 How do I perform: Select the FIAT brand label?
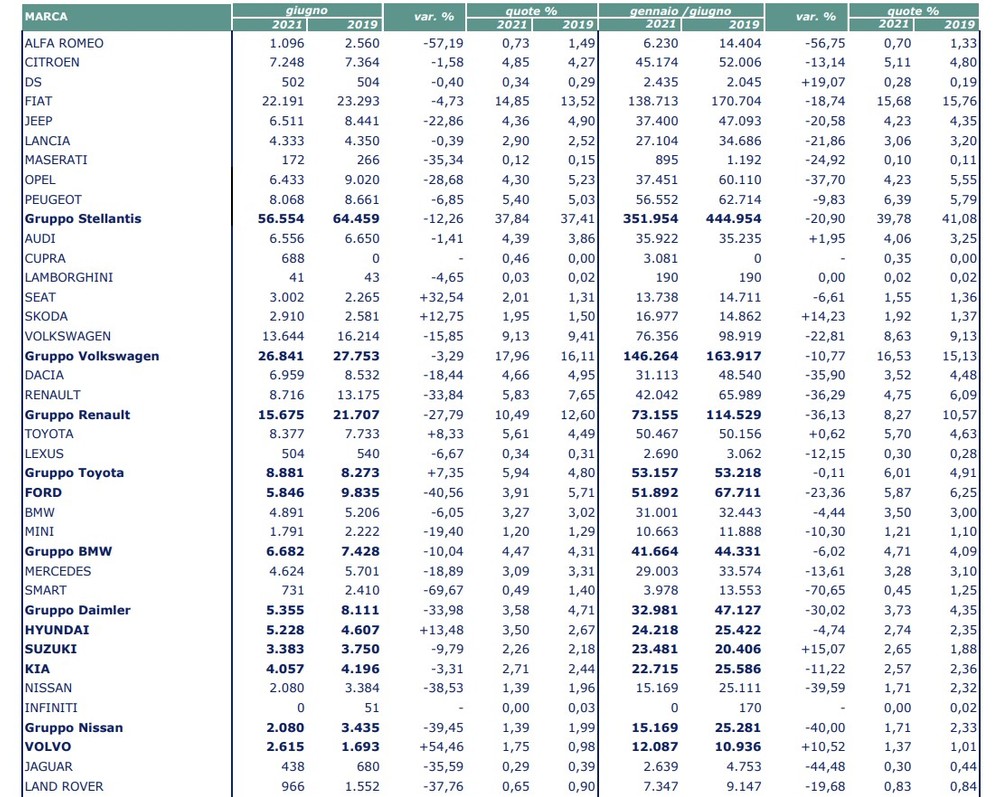(38, 101)
